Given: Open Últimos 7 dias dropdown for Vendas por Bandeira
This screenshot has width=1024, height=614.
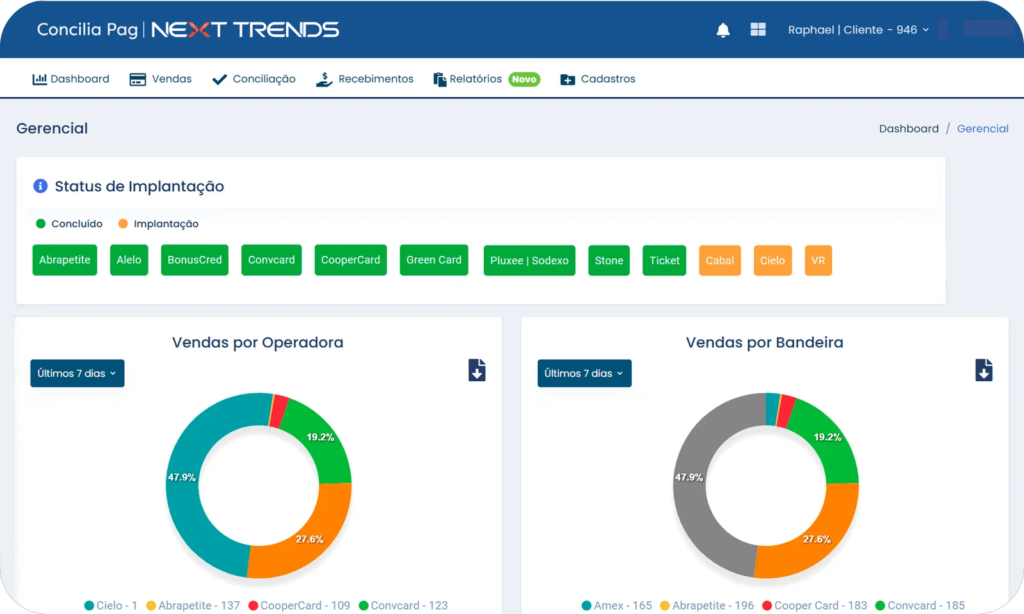Looking at the screenshot, I should (x=584, y=373).
